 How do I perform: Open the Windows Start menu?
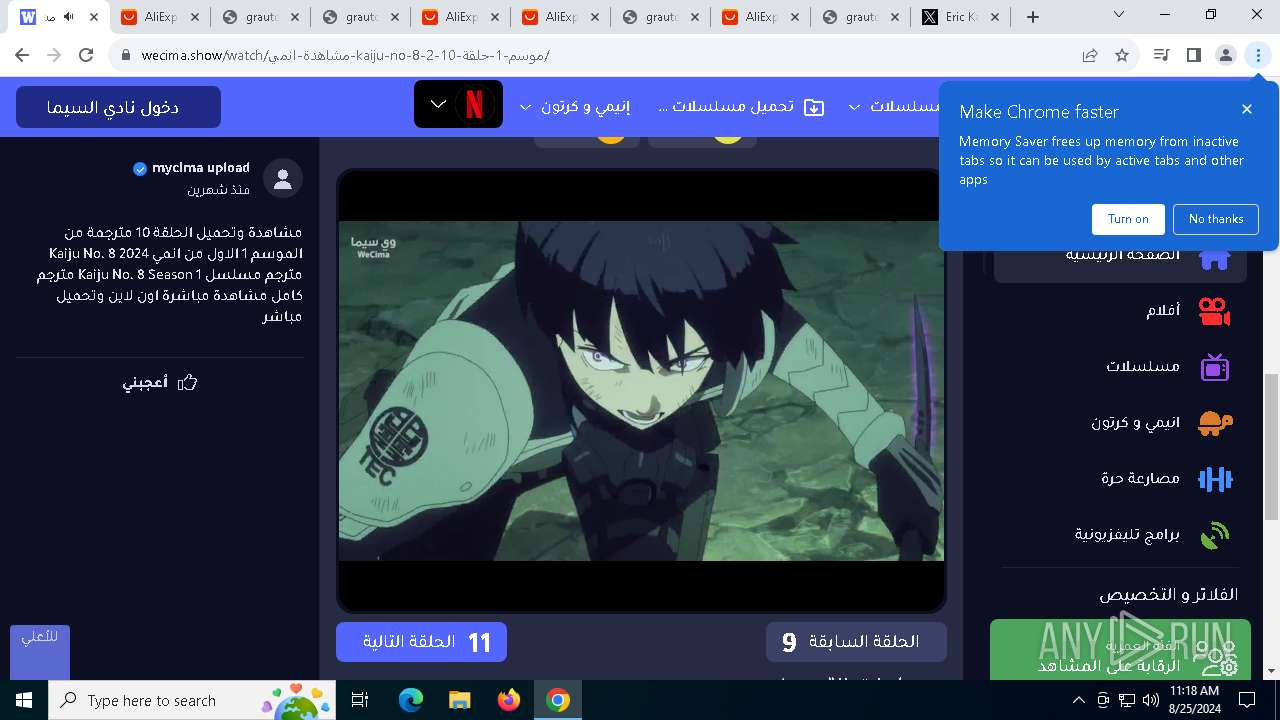[24, 700]
